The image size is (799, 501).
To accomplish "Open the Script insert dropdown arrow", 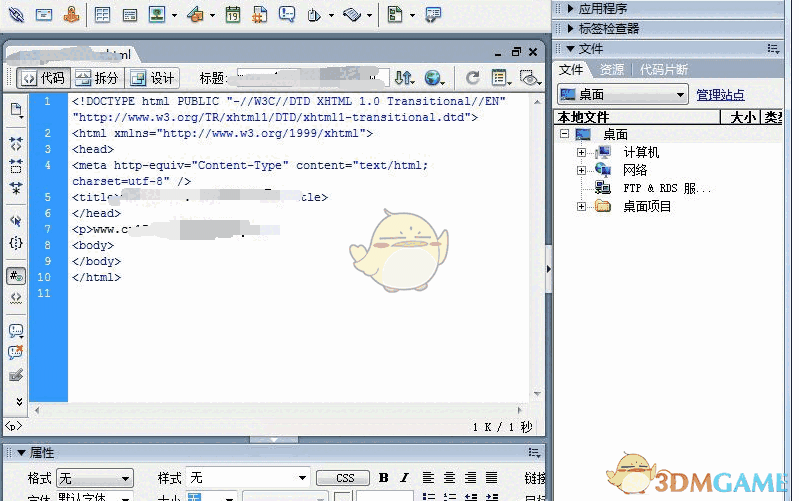I will [x=369, y=15].
